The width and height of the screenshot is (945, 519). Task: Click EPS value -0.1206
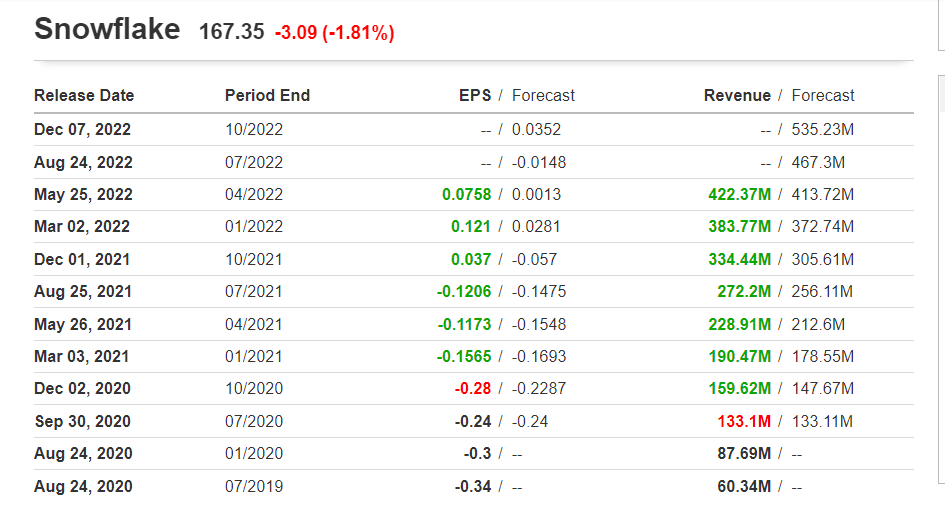[464, 292]
